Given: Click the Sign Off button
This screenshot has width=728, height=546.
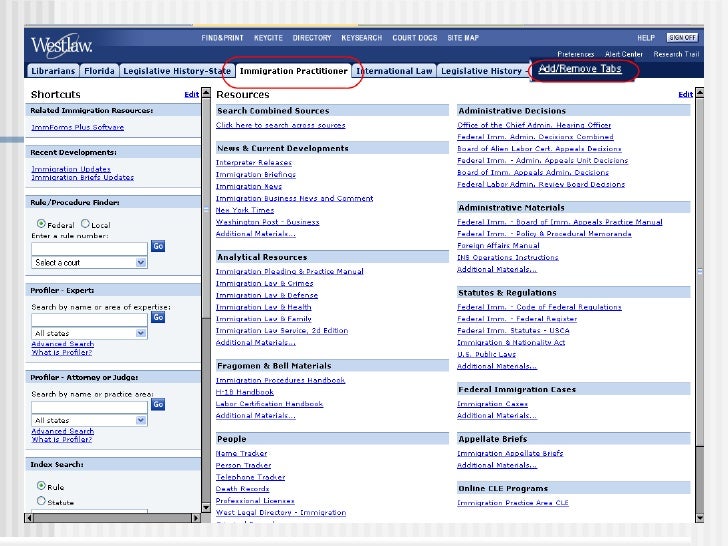Looking at the screenshot, I should click(x=682, y=38).
